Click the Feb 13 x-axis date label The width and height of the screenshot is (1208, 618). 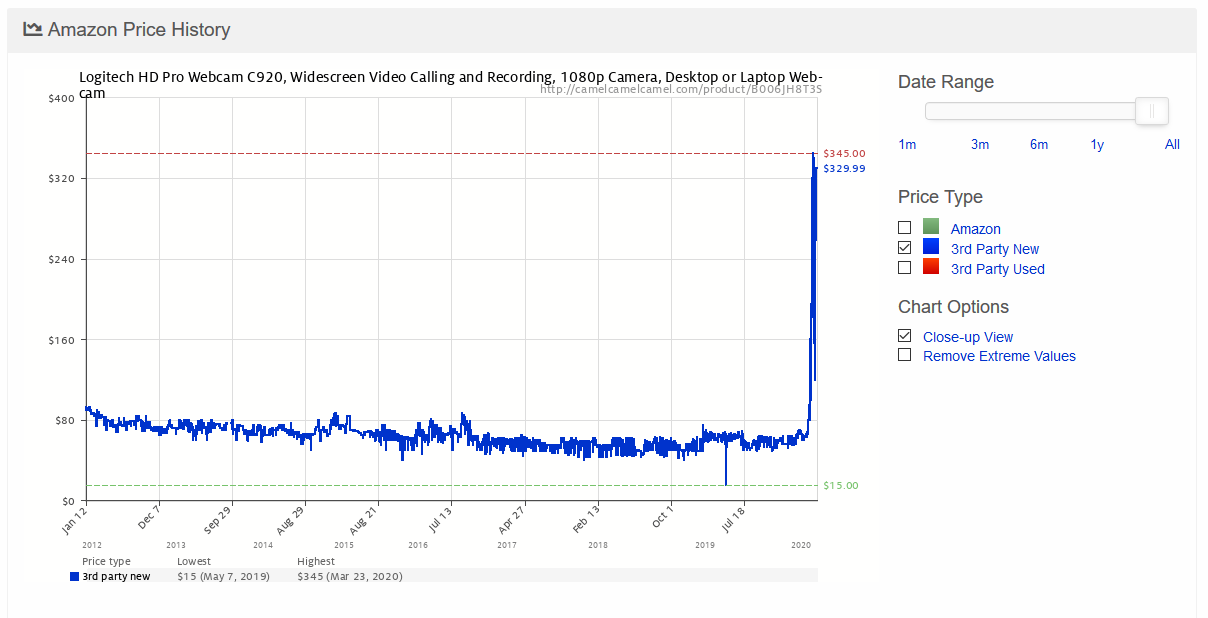coord(585,521)
